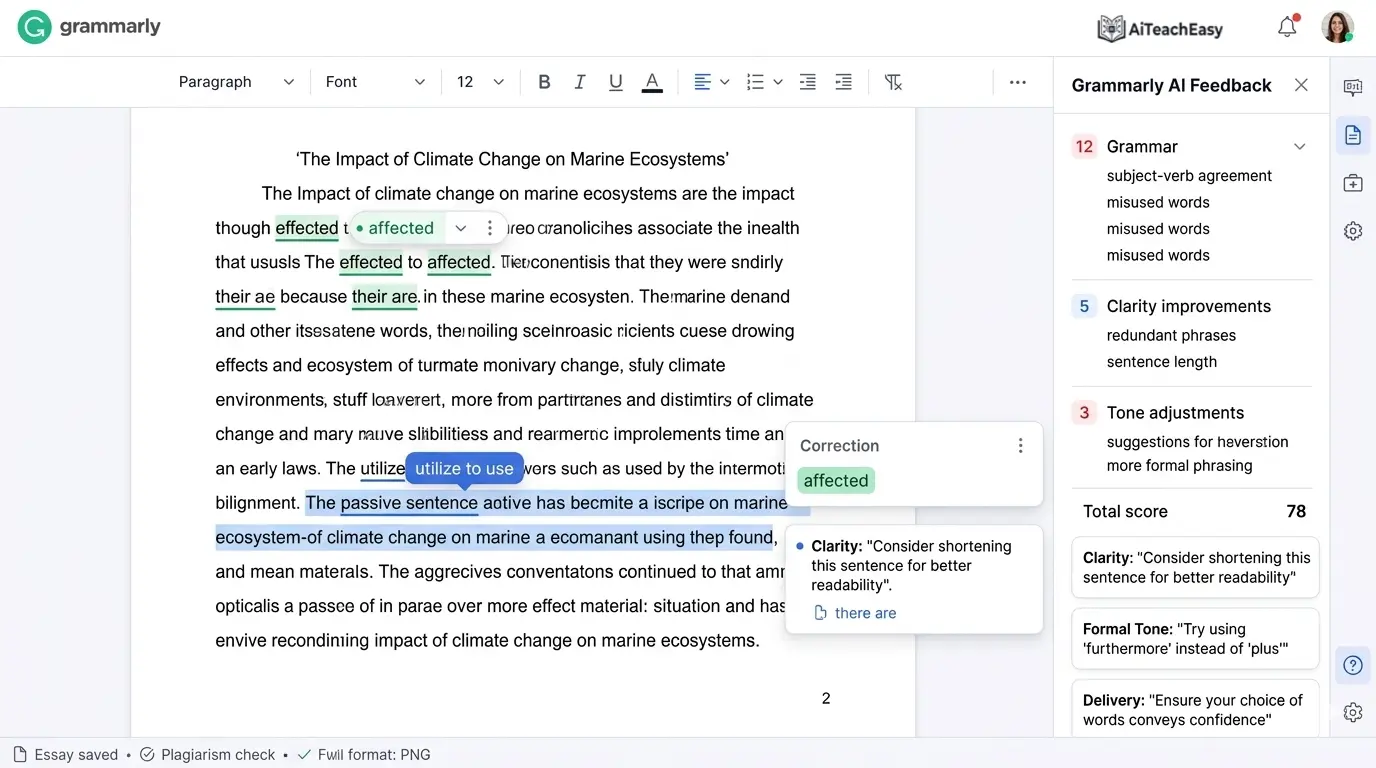This screenshot has height=768, width=1376.
Task: Open the help question mark icon
Action: 1352,664
